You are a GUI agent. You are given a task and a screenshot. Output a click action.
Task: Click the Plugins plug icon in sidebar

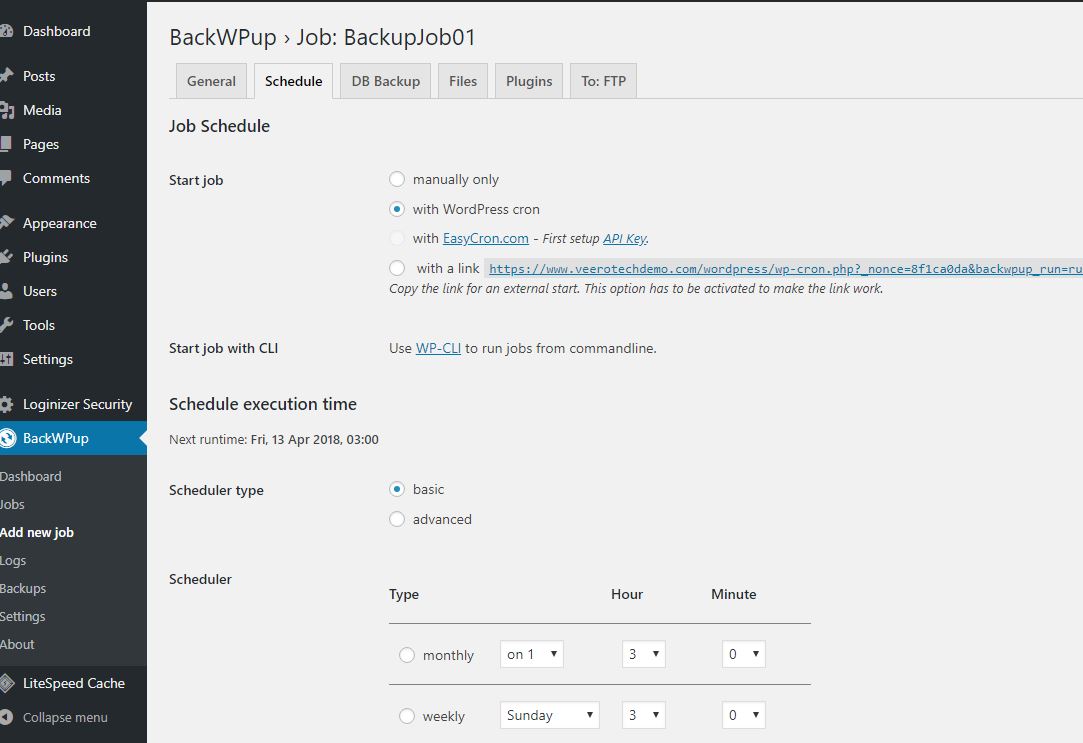(6, 257)
